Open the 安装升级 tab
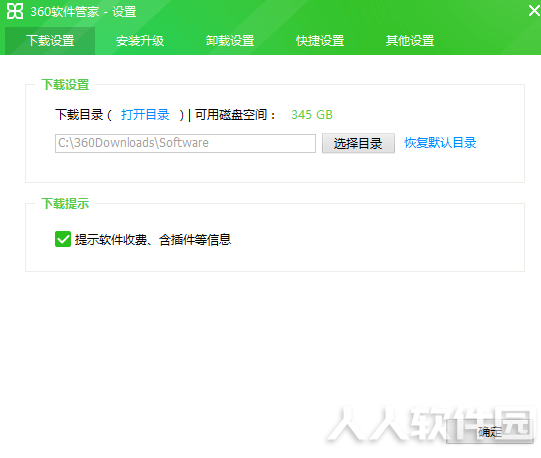This screenshot has width=541, height=458. [x=140, y=41]
